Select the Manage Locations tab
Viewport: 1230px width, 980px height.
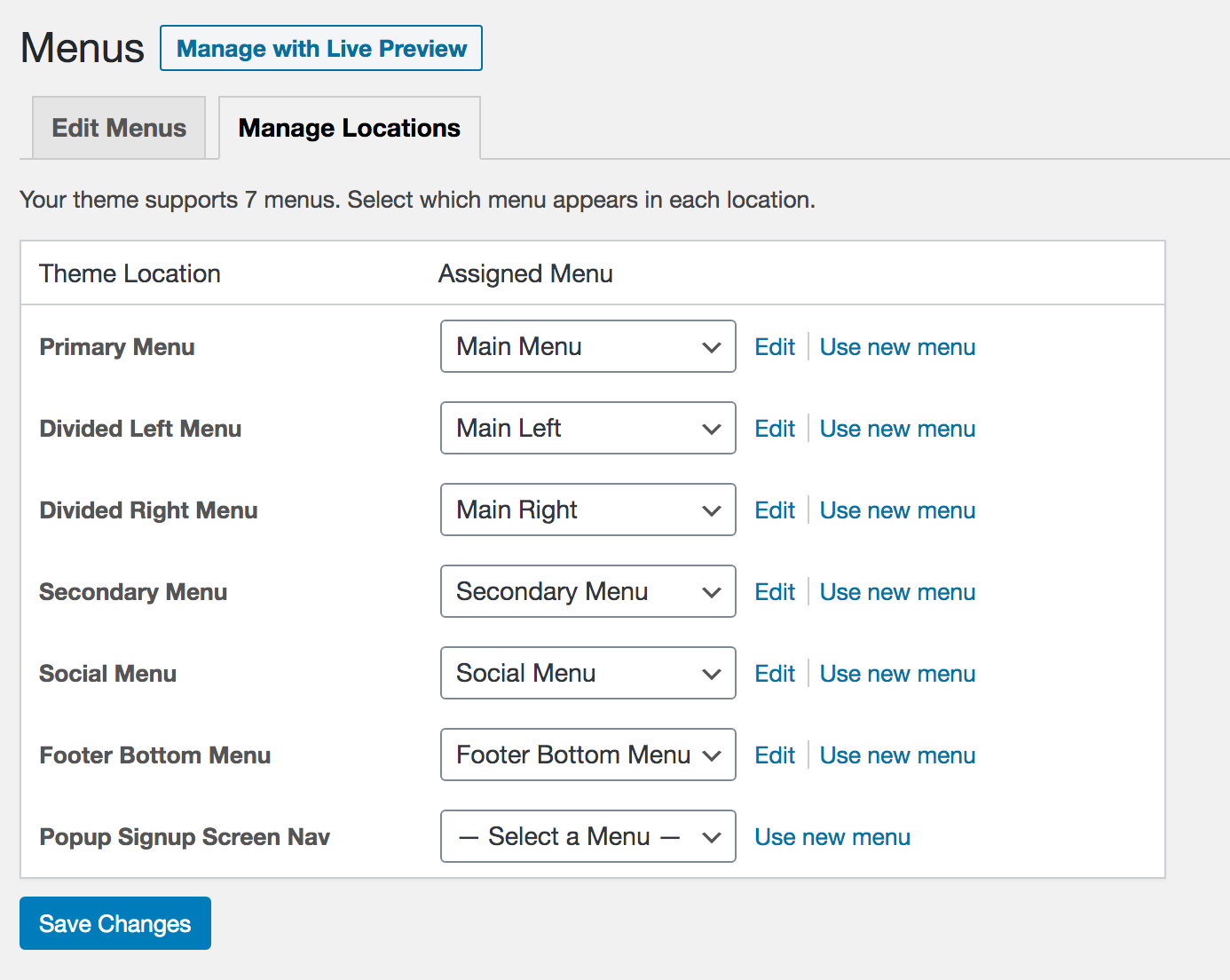point(349,128)
